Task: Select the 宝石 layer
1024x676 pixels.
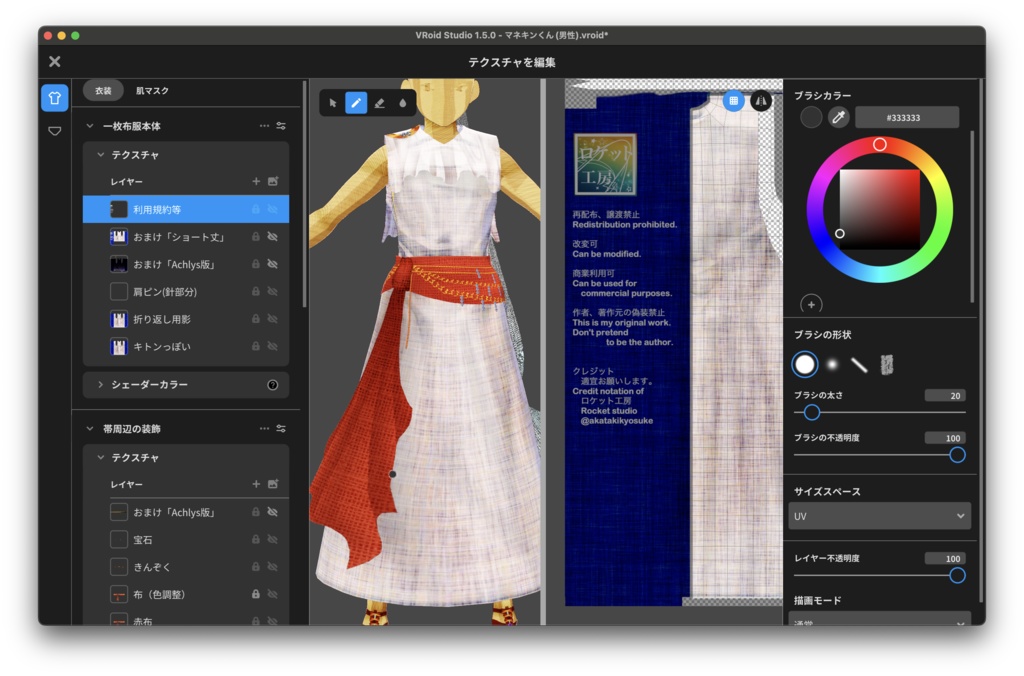Action: 186,539
